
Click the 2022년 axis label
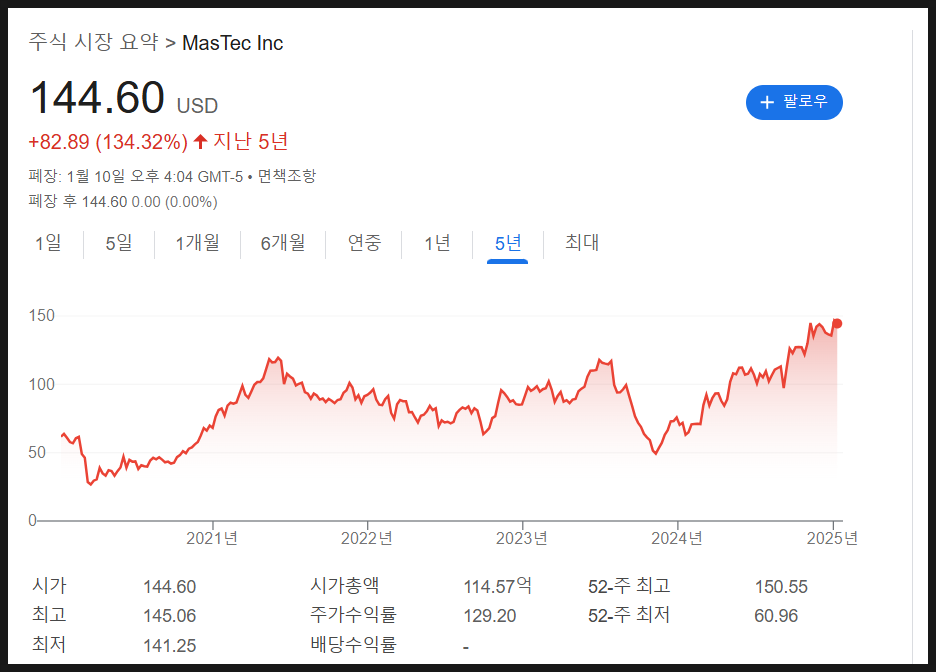coord(367,538)
